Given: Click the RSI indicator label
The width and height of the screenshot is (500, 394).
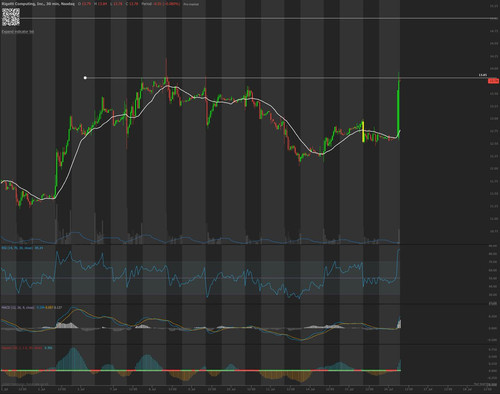Looking at the screenshot, I should (x=22, y=248).
